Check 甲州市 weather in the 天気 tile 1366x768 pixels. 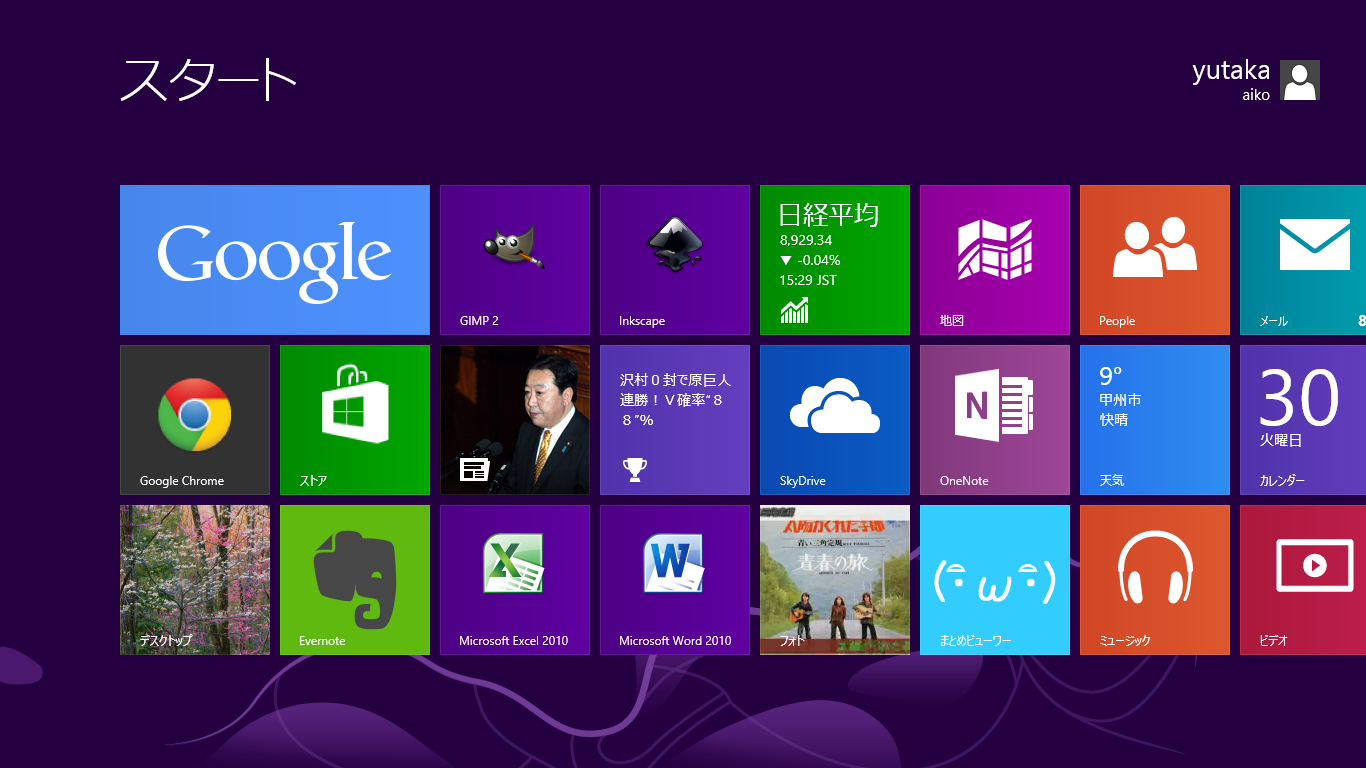(1154, 420)
